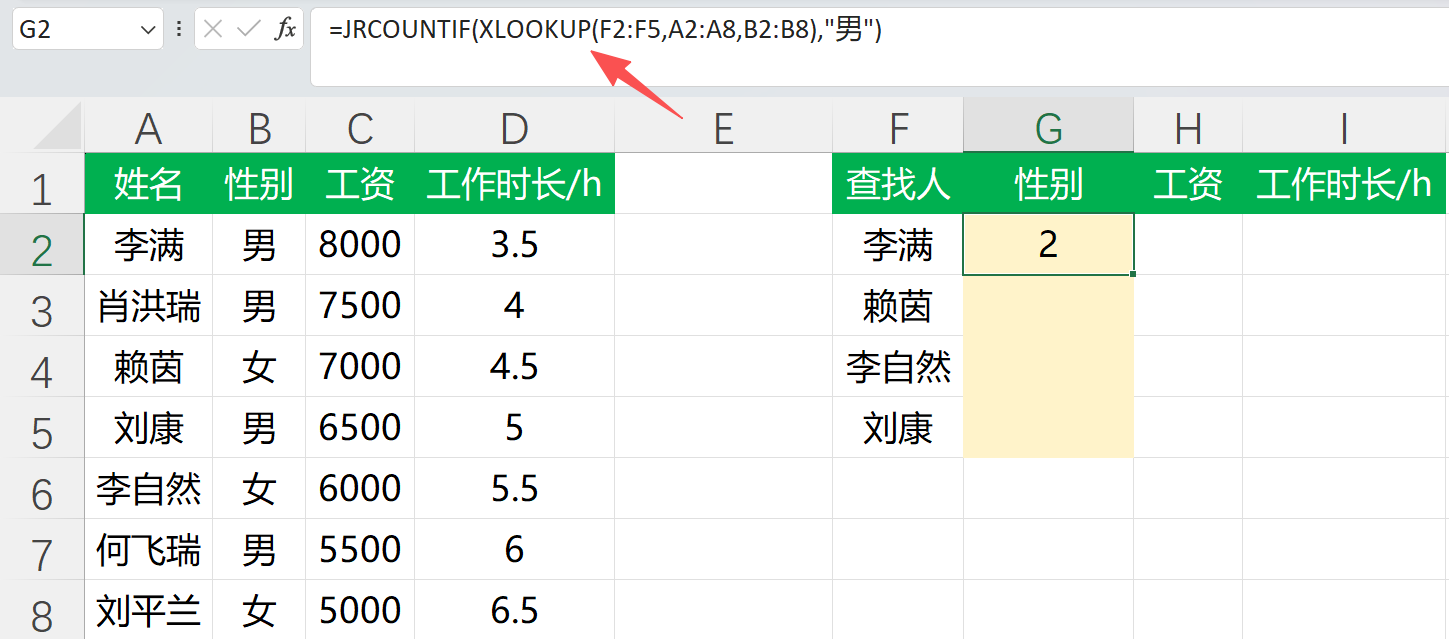Select column A header
Viewport: 1449px width, 639px height.
148,128
